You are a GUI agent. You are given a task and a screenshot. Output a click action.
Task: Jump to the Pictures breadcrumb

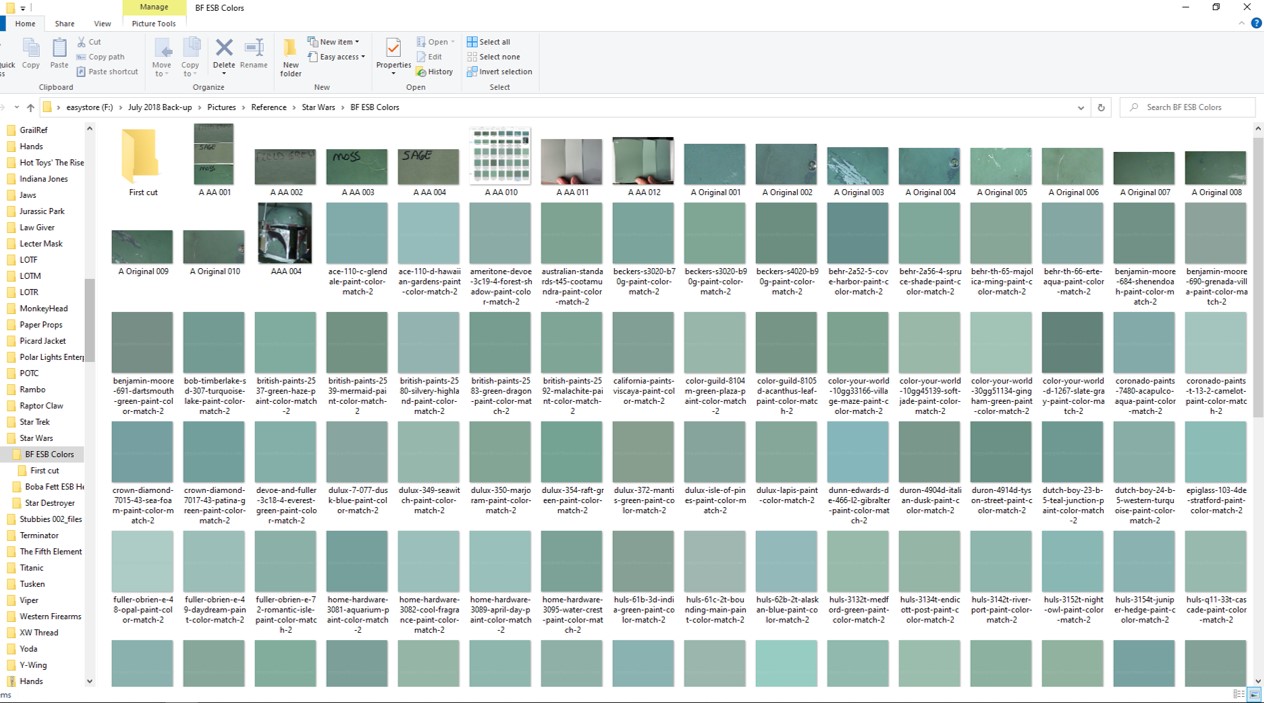pos(221,107)
